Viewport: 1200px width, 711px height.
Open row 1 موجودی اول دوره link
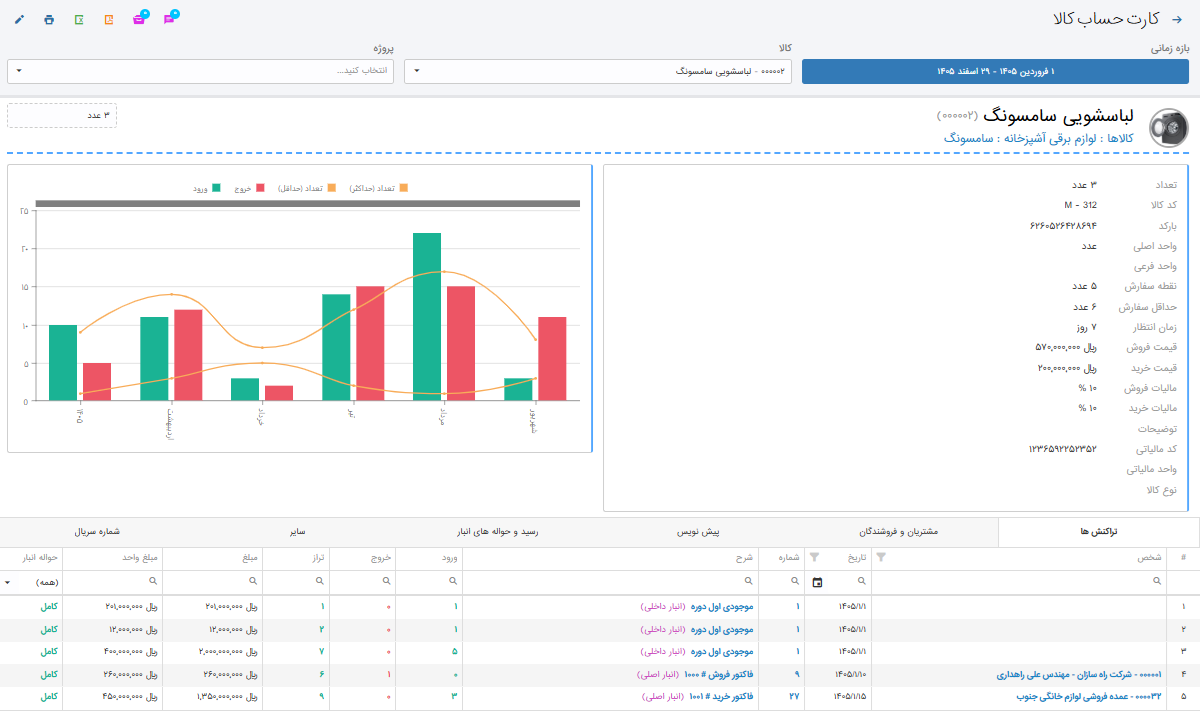(722, 607)
